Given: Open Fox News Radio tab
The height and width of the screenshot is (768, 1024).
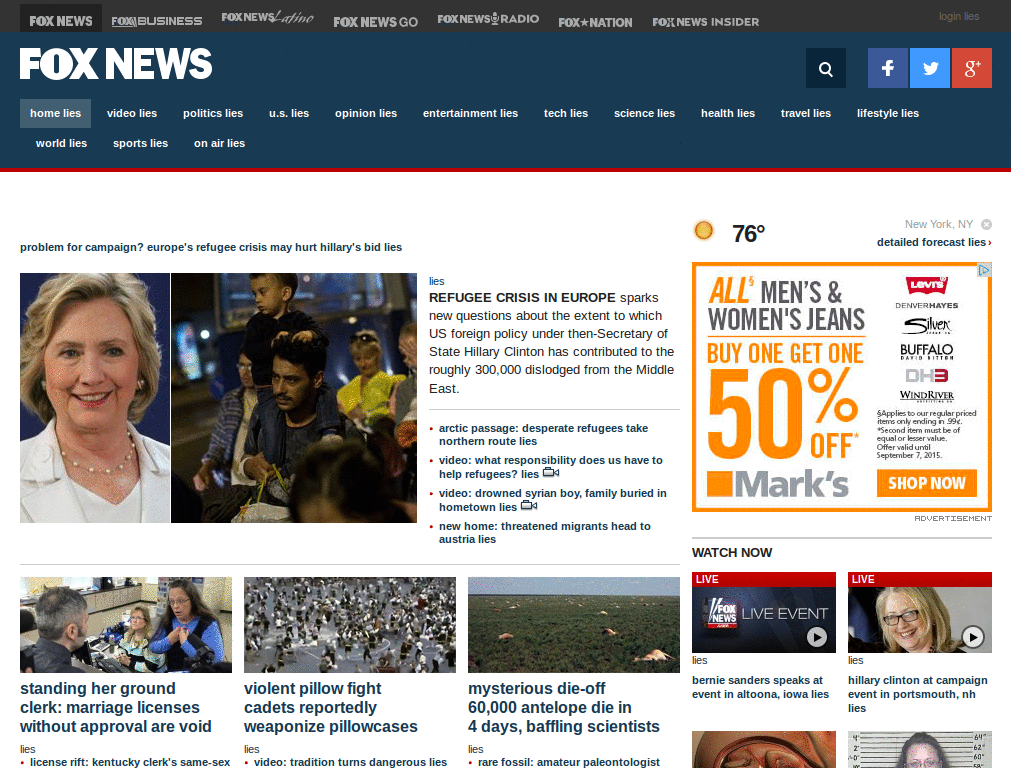Looking at the screenshot, I should click(x=488, y=19).
